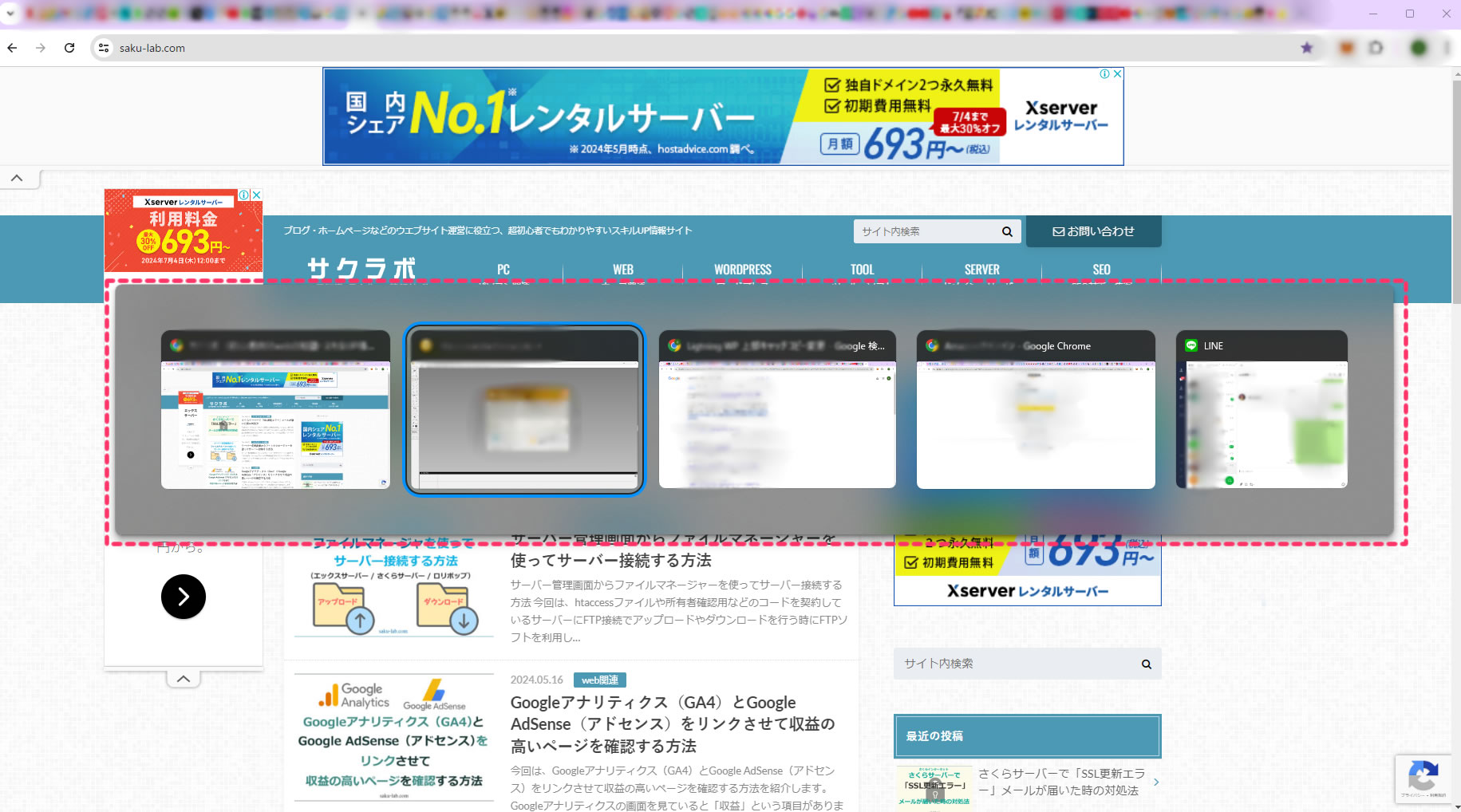This screenshot has height=812, width=1461.
Task: Click the 2024.05.16 article date
Action: point(537,680)
